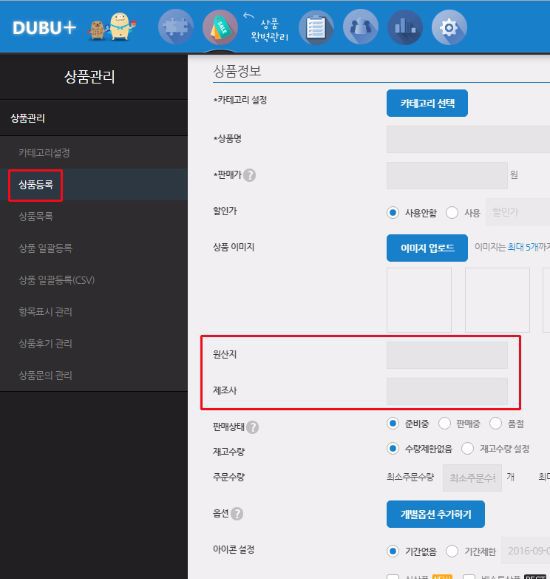Select 기간제한 for icon setting
Screen dimensions: 550x579
pos(452,551)
